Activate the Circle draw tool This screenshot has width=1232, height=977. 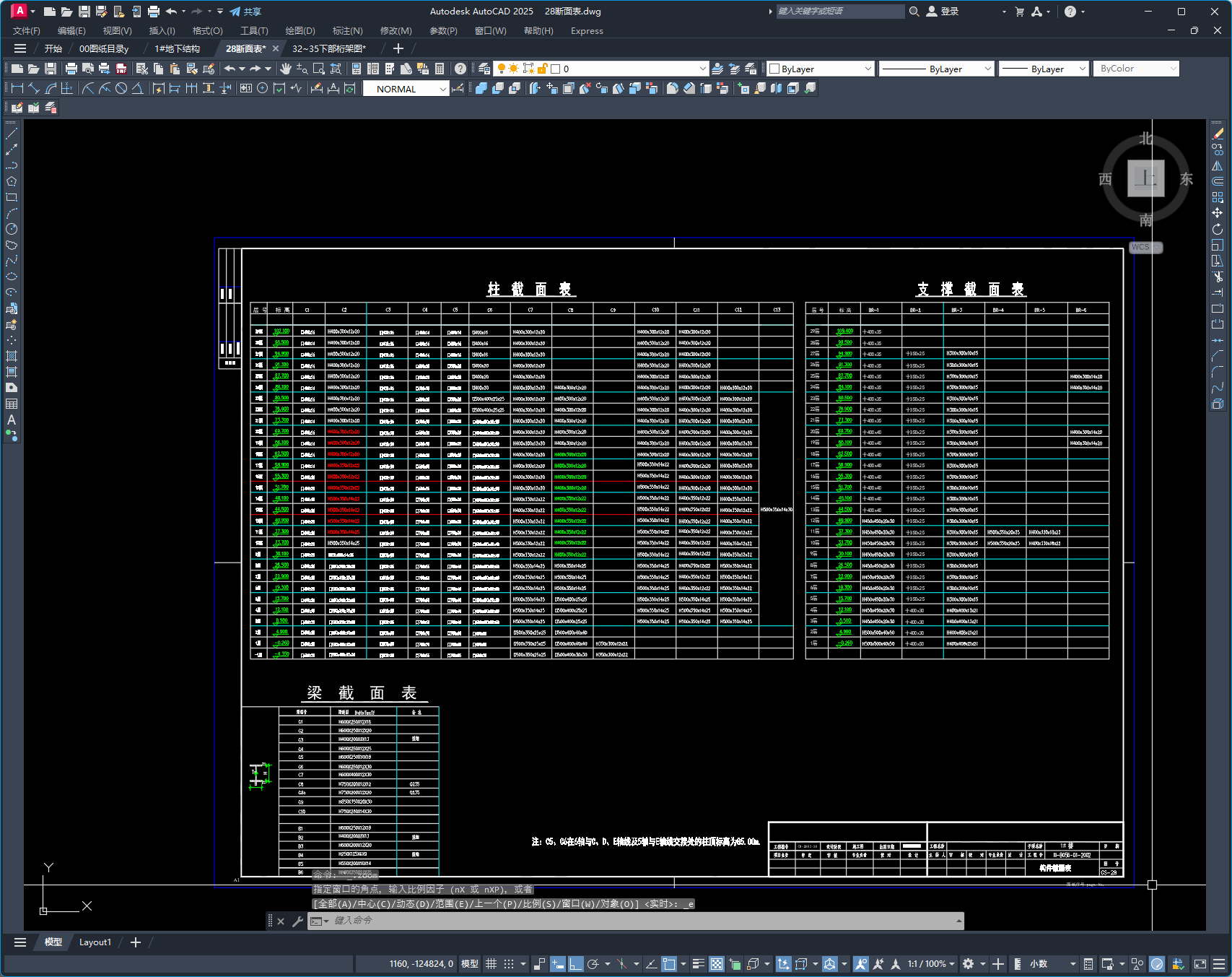pos(12,229)
